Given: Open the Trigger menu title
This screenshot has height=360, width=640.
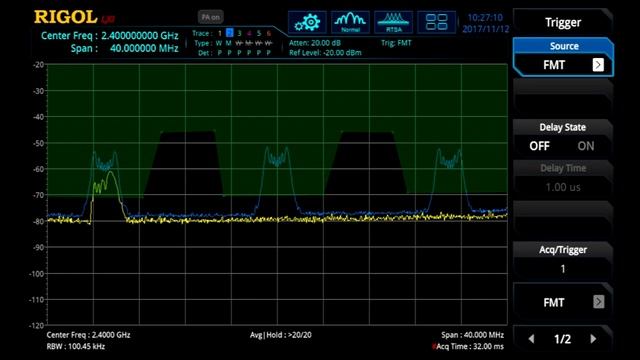Looking at the screenshot, I should 562,22.
